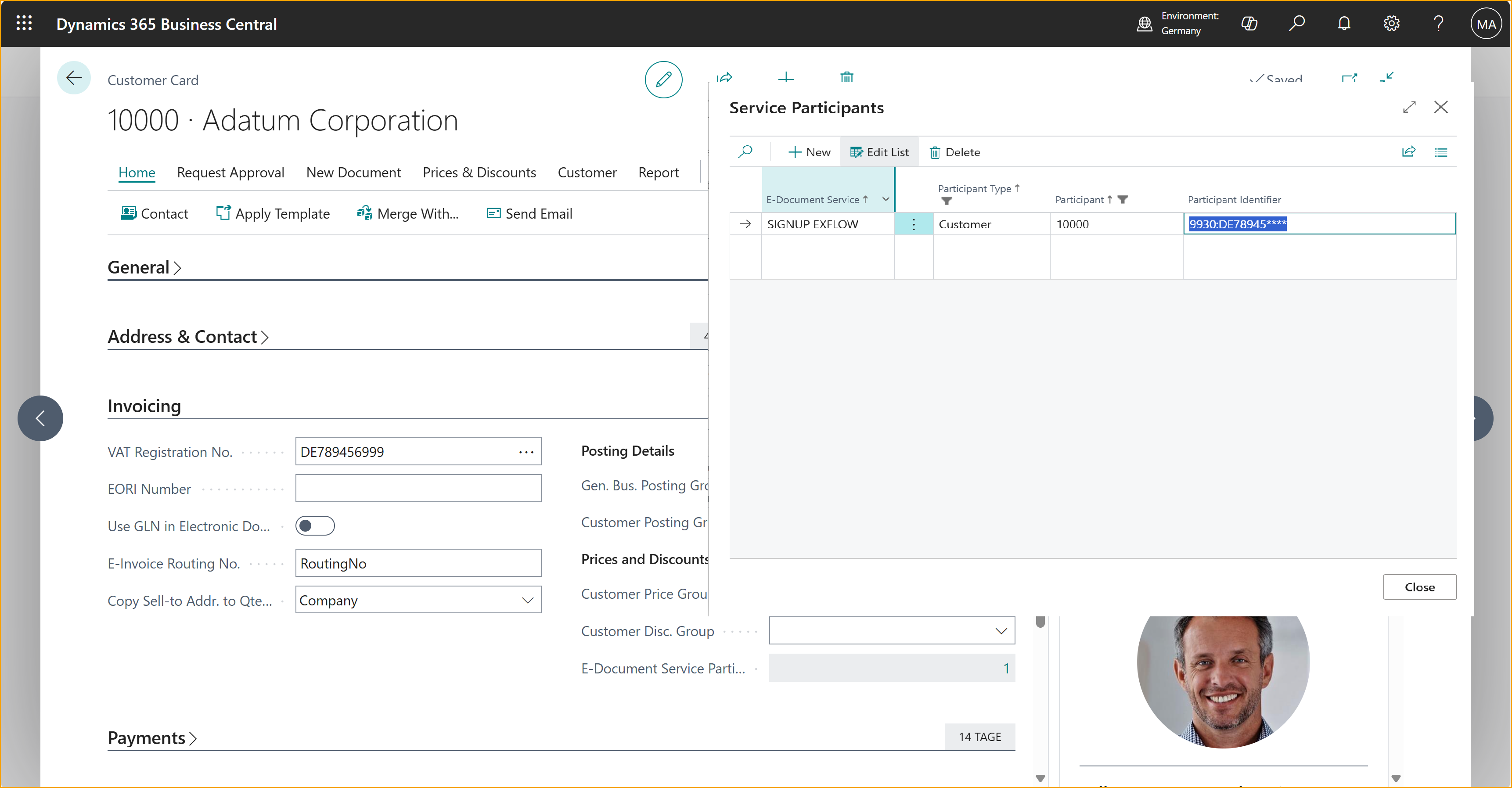The image size is (1512, 788).
Task: Click the plus icon to add a new record
Action: click(x=786, y=78)
